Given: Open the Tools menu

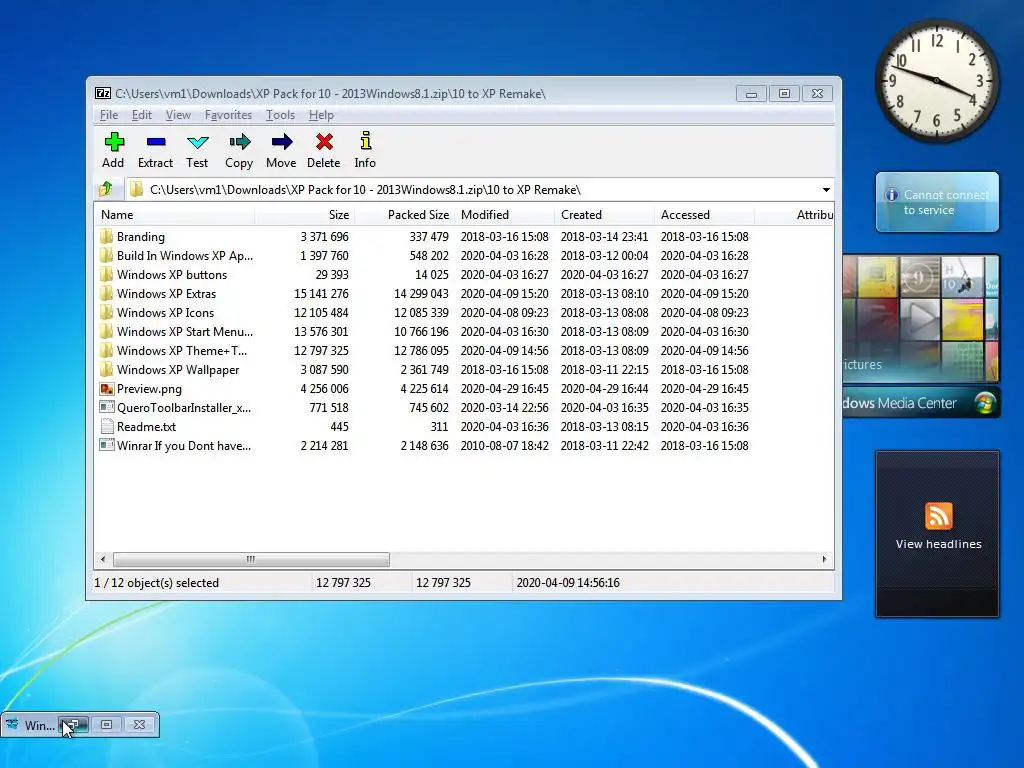Looking at the screenshot, I should coord(280,115).
